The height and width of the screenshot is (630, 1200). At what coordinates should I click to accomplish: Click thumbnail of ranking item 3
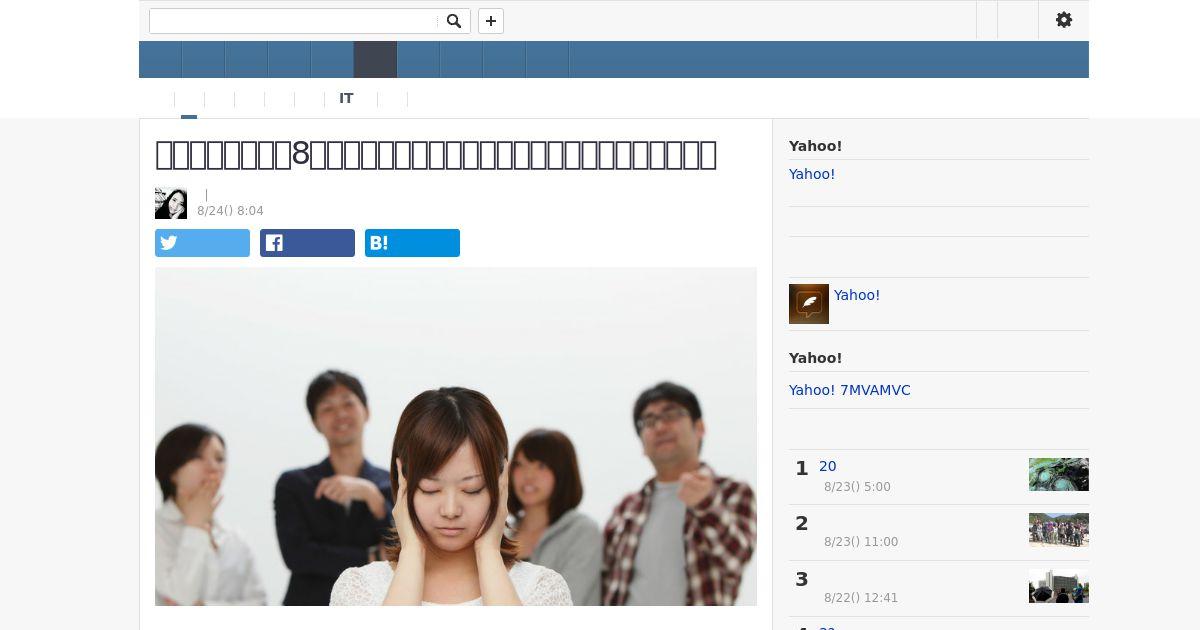1059,586
